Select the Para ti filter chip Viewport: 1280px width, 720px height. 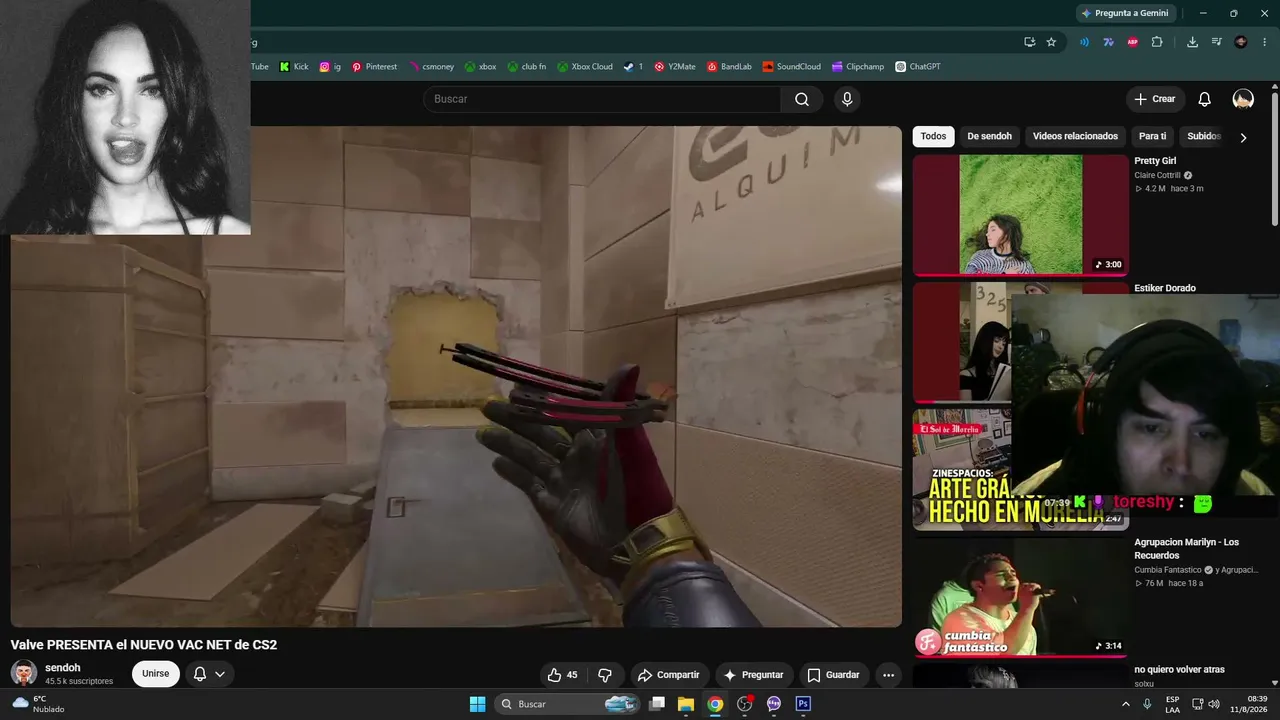(1152, 136)
